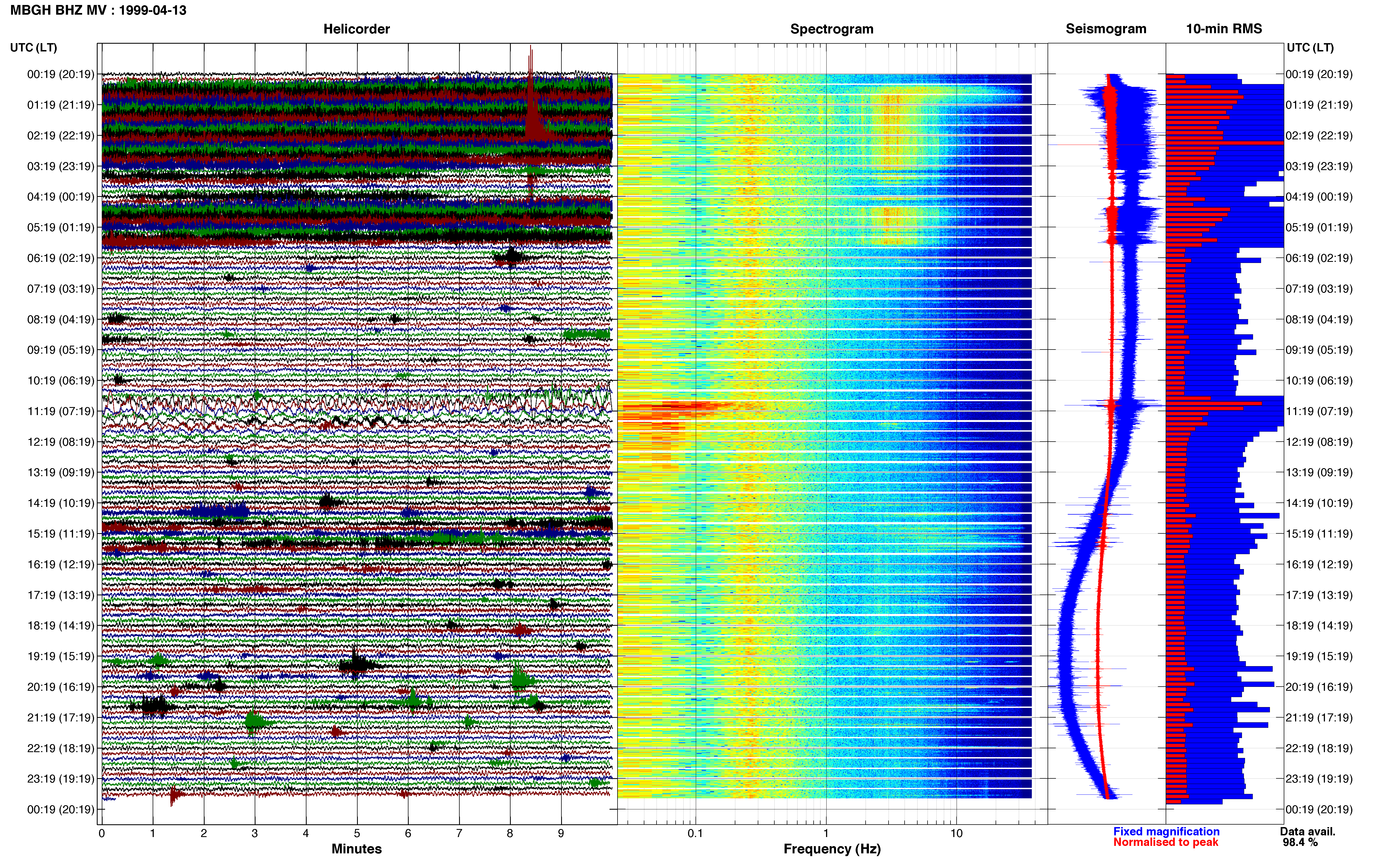The image size is (1388, 868).
Task: Click the 'Frequency (Hz)' x-axis label
Action: click(832, 849)
